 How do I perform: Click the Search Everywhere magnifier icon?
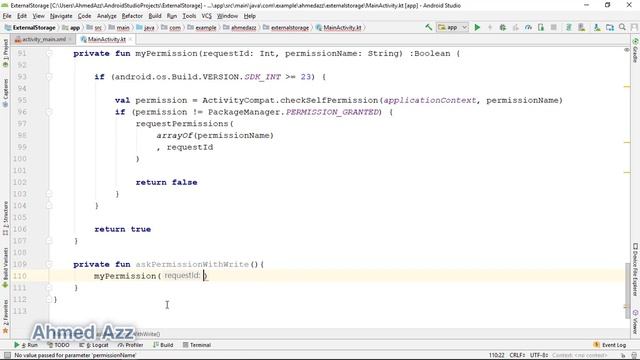622,27
